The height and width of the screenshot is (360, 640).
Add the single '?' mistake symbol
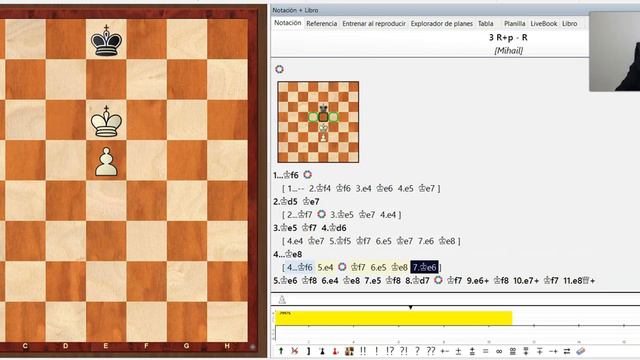(417, 351)
